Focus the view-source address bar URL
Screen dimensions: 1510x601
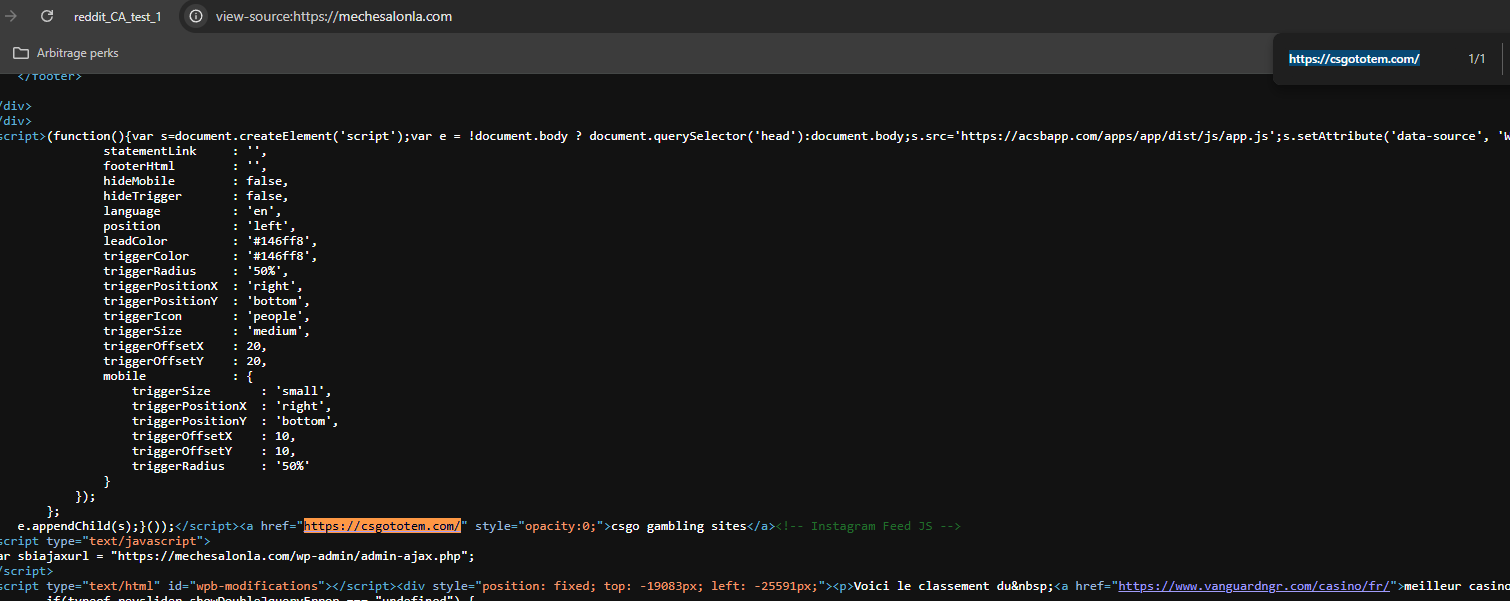point(334,17)
